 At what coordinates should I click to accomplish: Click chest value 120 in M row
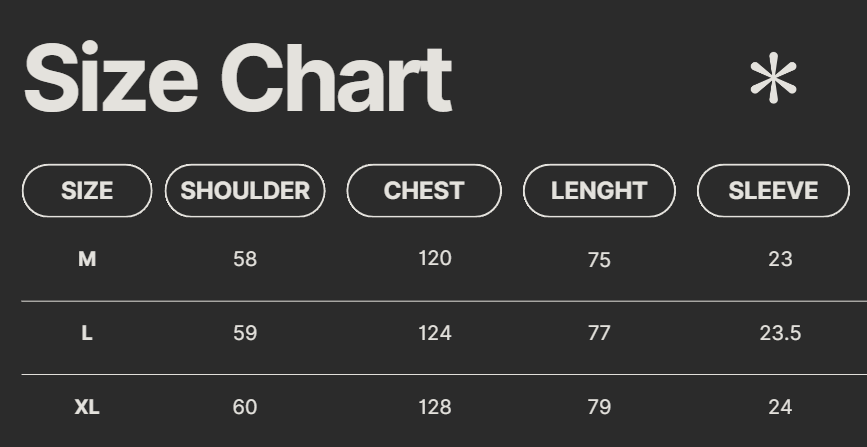(435, 259)
